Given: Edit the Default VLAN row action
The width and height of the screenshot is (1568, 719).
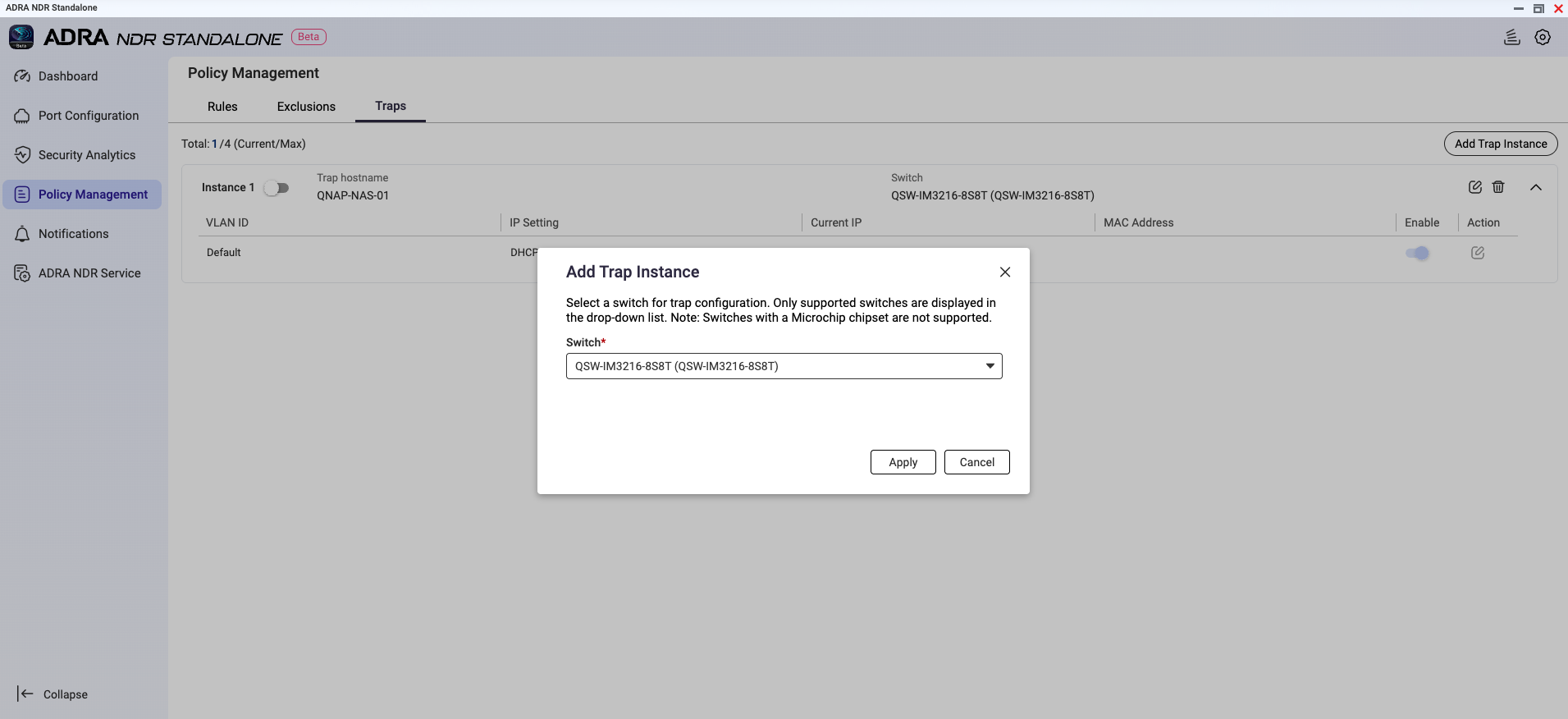Looking at the screenshot, I should (1477, 253).
